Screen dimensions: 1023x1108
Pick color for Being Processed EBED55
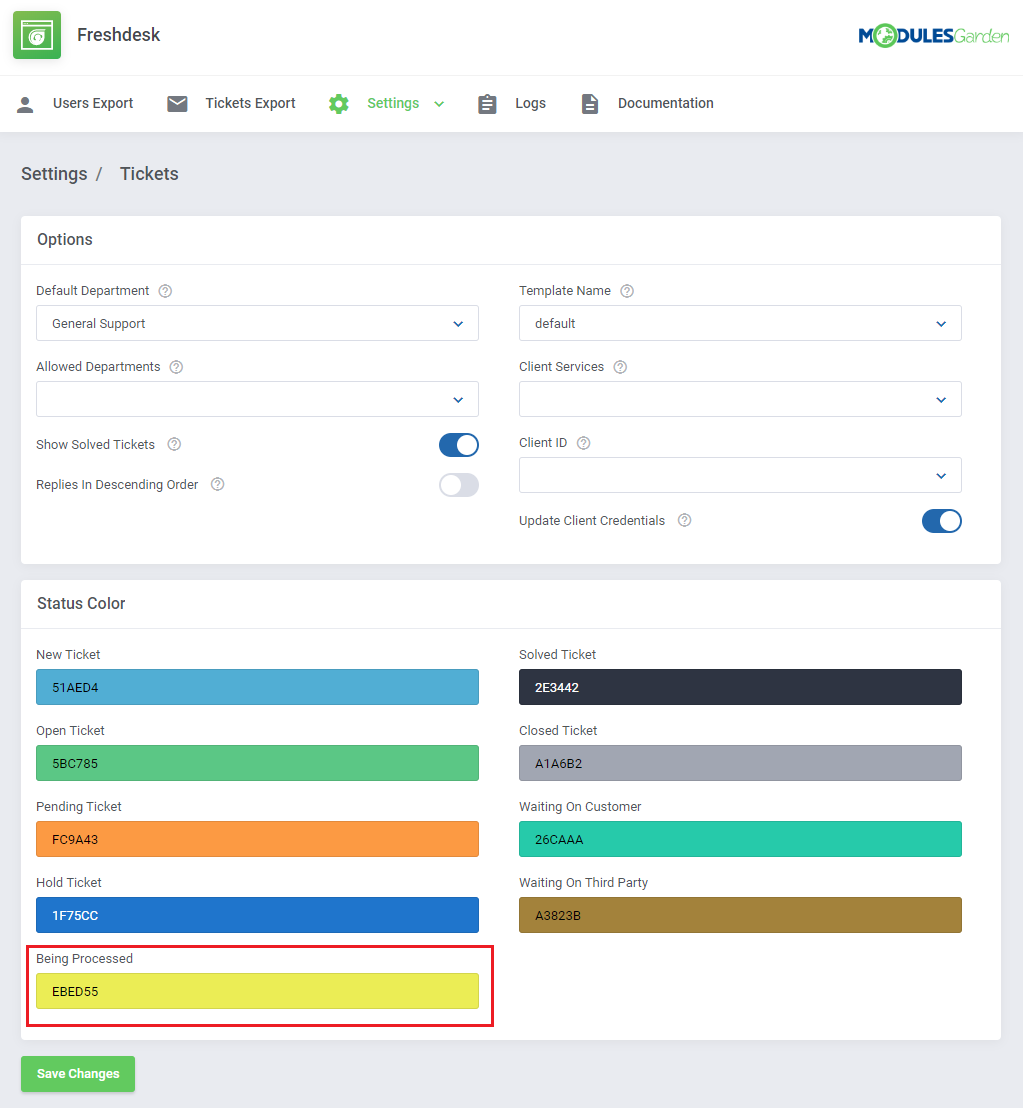pos(257,991)
